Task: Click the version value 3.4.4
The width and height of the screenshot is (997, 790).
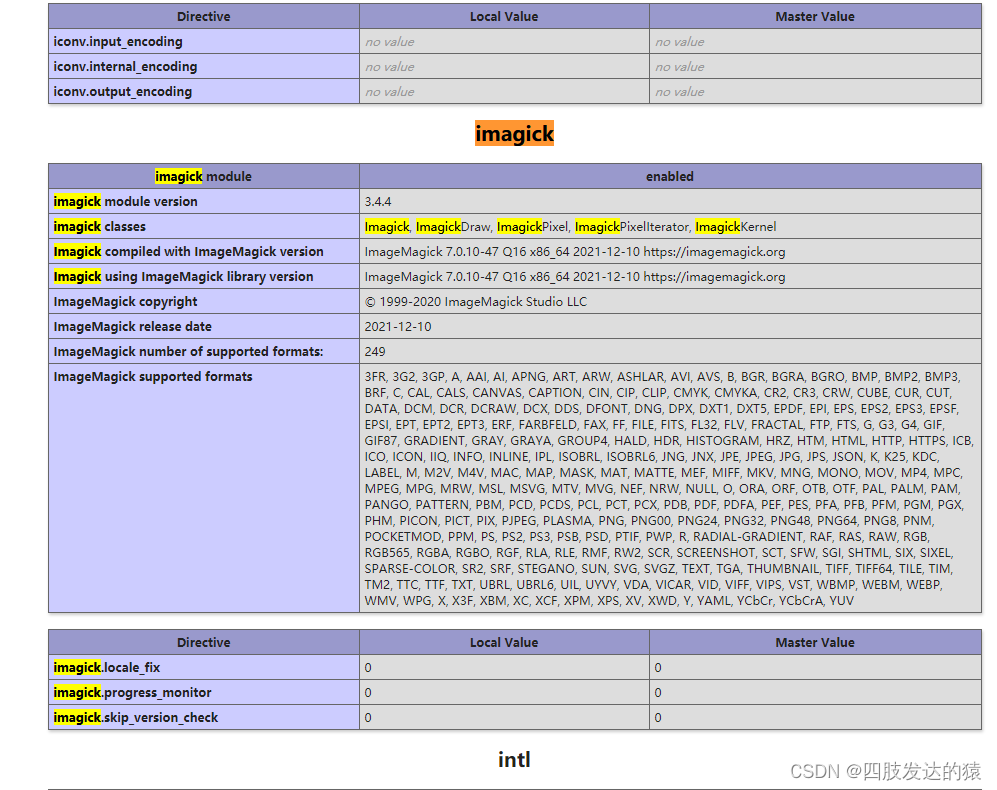Action: coord(378,202)
